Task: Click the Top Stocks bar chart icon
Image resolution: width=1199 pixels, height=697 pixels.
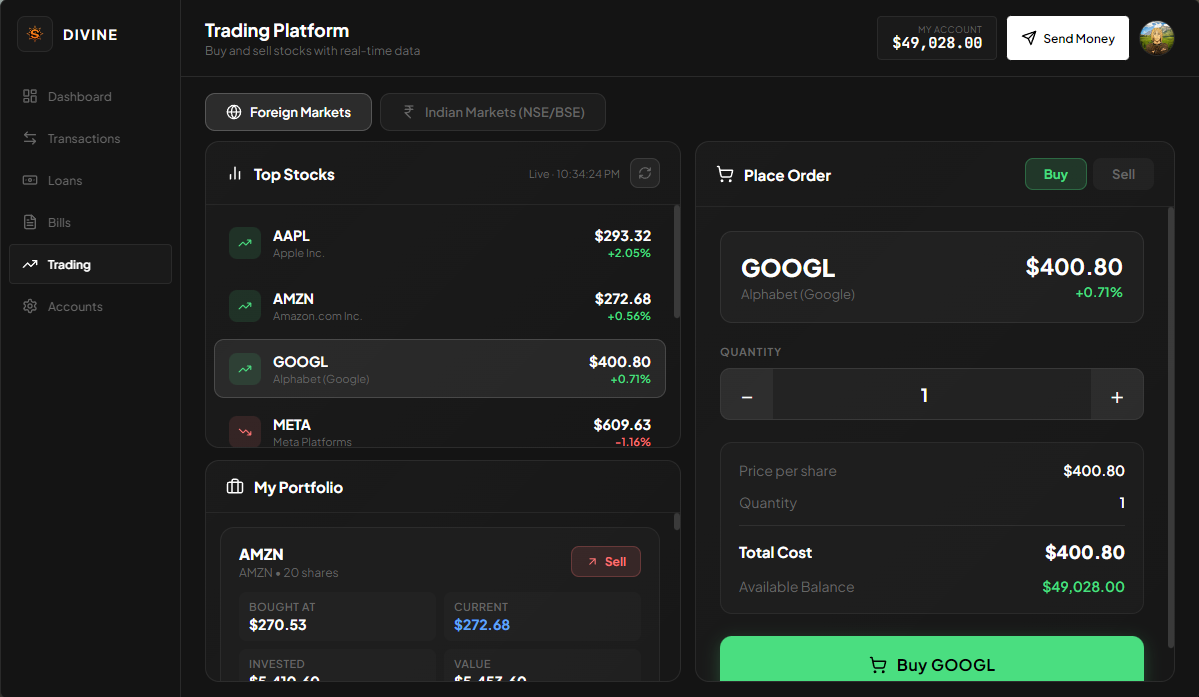Action: click(235, 173)
